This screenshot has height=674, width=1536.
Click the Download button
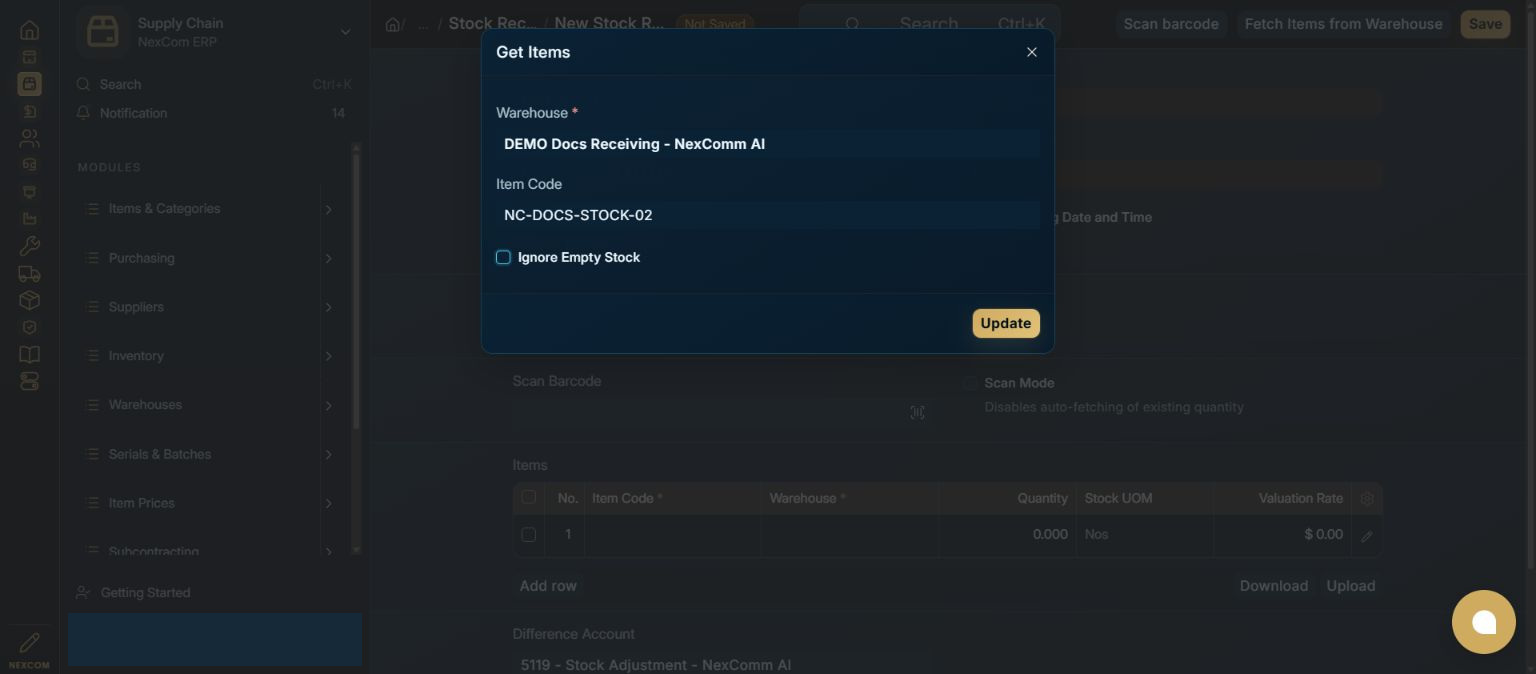click(x=1274, y=586)
